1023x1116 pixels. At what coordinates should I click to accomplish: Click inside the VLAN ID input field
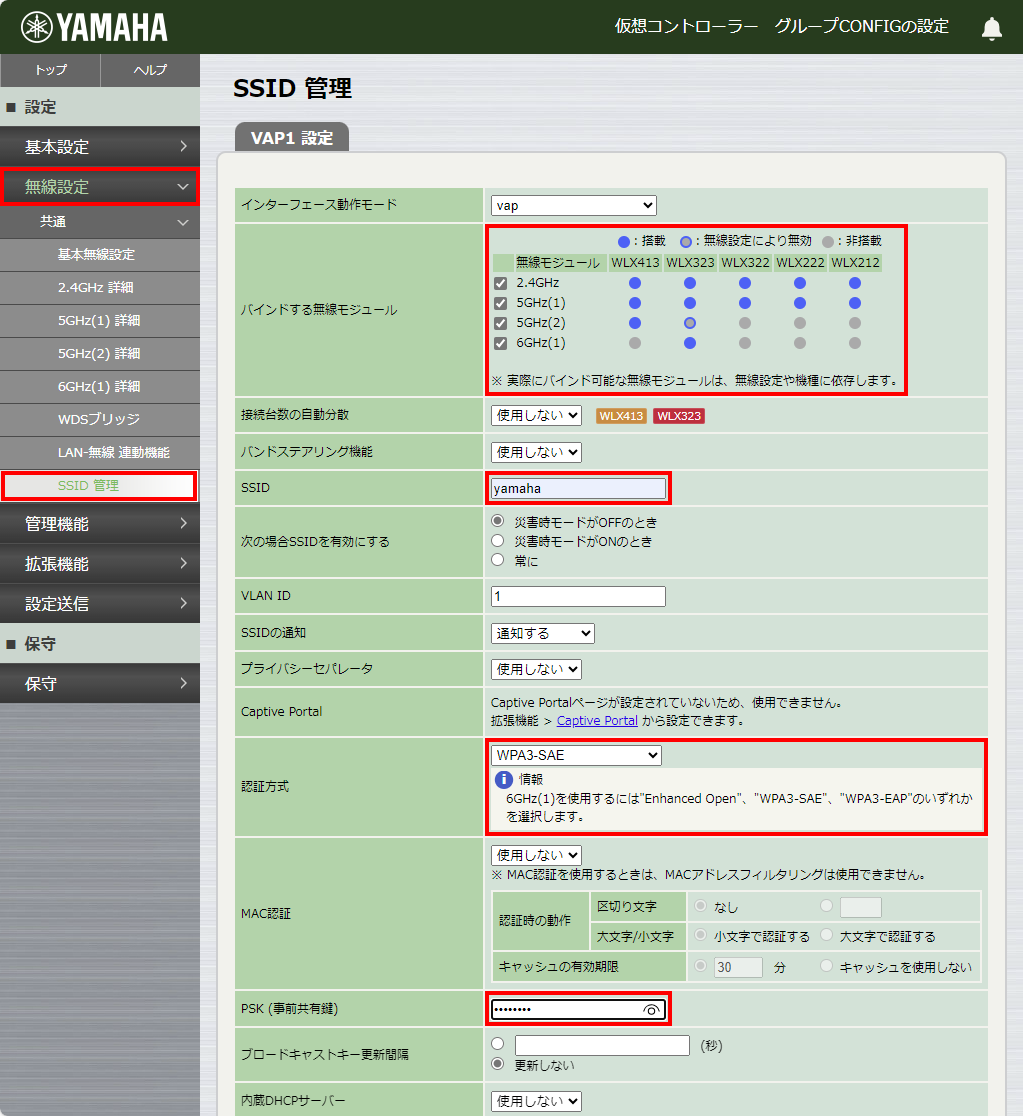coord(577,595)
